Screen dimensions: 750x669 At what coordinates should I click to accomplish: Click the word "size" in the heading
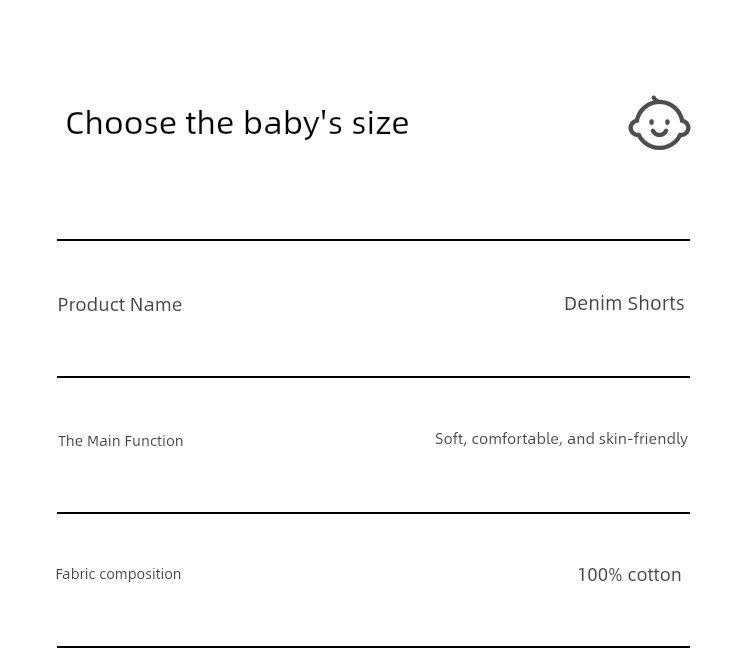(x=380, y=123)
